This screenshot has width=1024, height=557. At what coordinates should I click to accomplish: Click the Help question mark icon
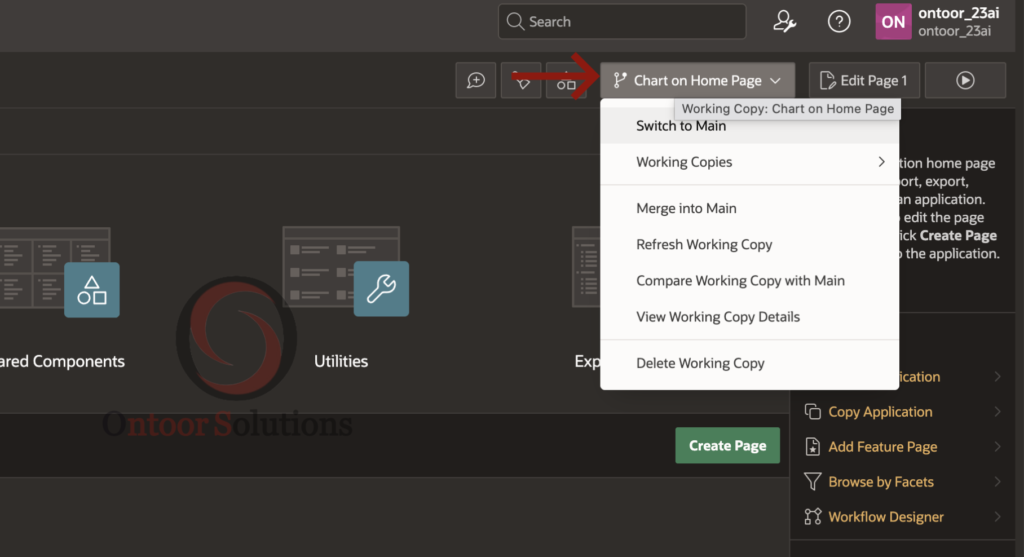point(839,21)
